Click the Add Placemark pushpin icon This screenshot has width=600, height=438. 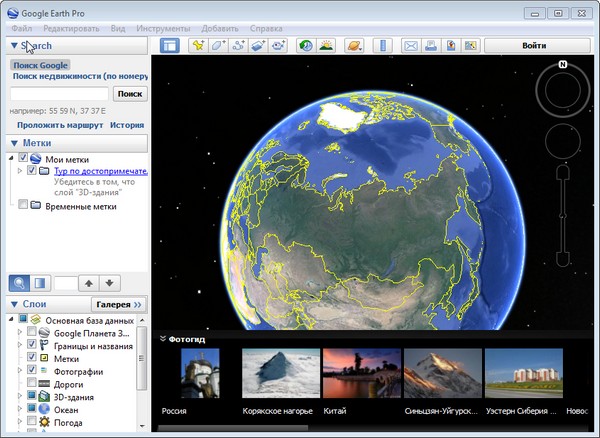click(198, 46)
